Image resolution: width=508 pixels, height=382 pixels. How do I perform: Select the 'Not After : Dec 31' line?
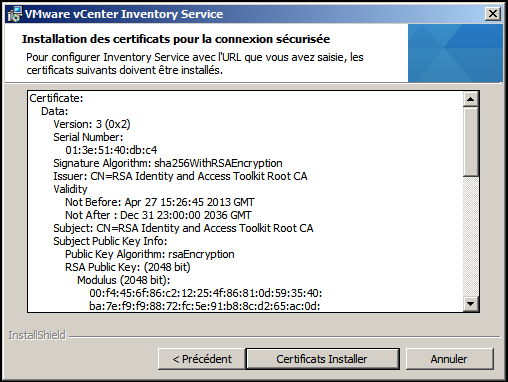coord(158,215)
